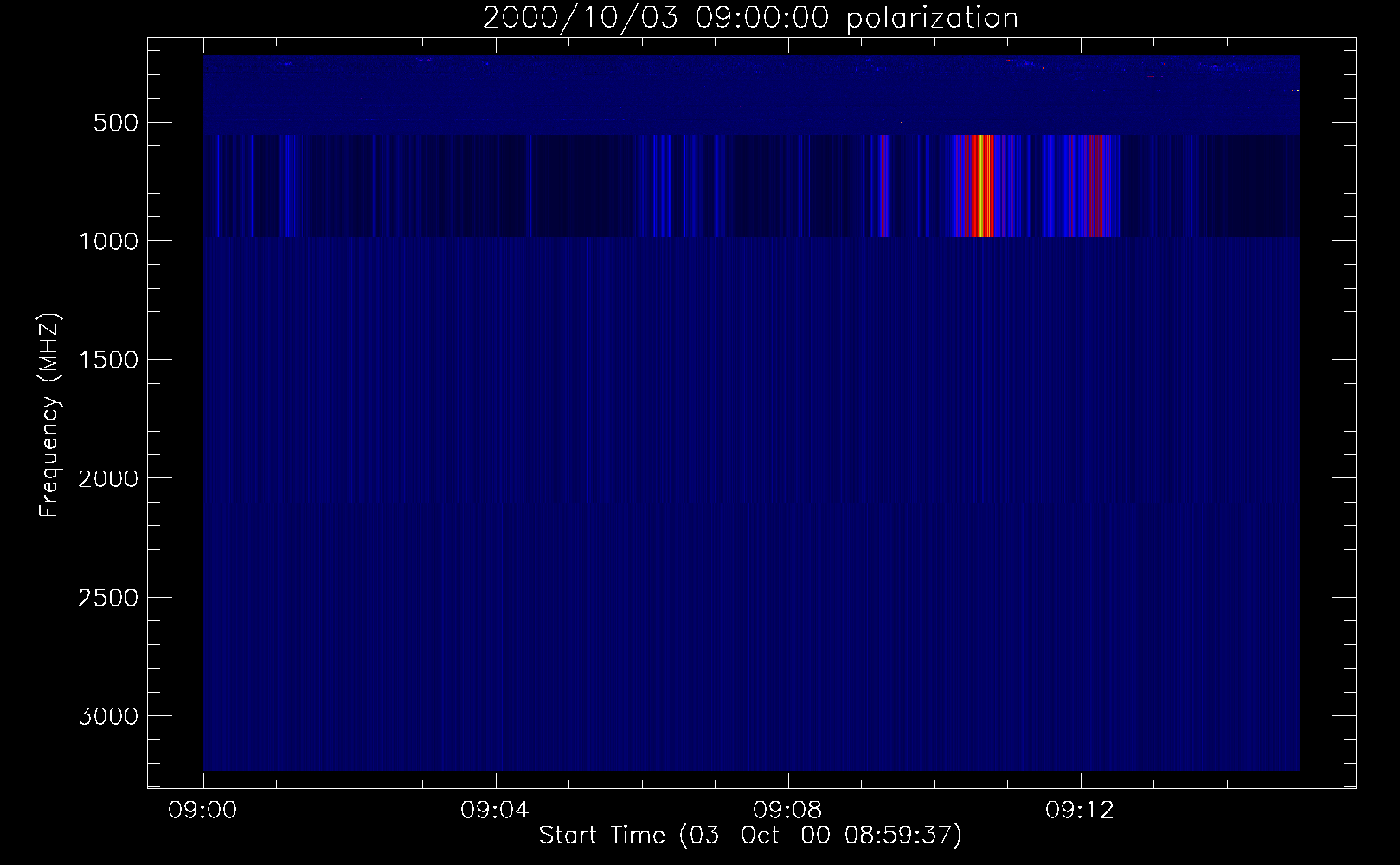Click the 'Start Time (03-Oct-00 08:59:37)' label
Screen dimensions: 1400x865
coord(750,835)
